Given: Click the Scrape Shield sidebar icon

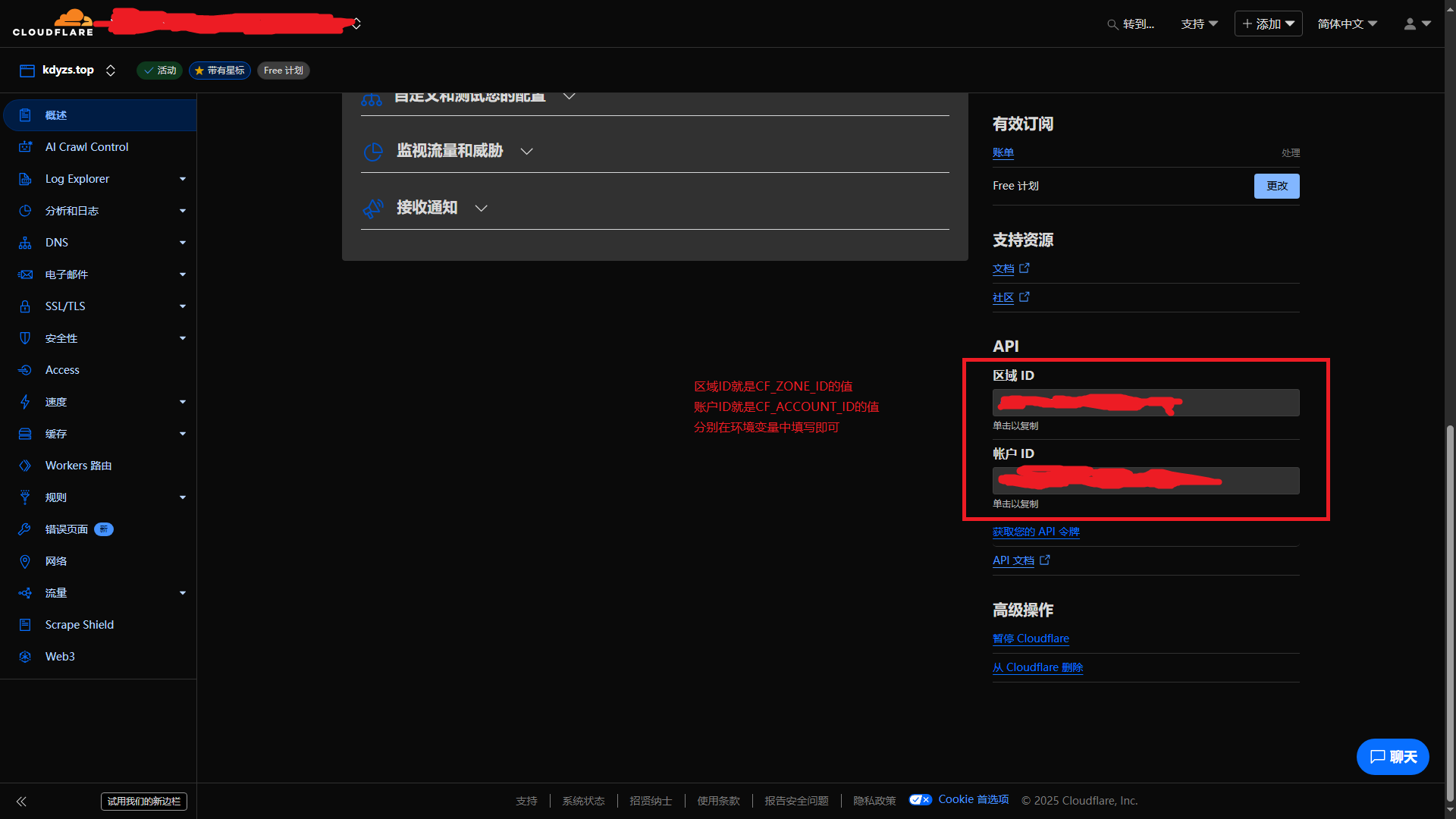Looking at the screenshot, I should [25, 625].
